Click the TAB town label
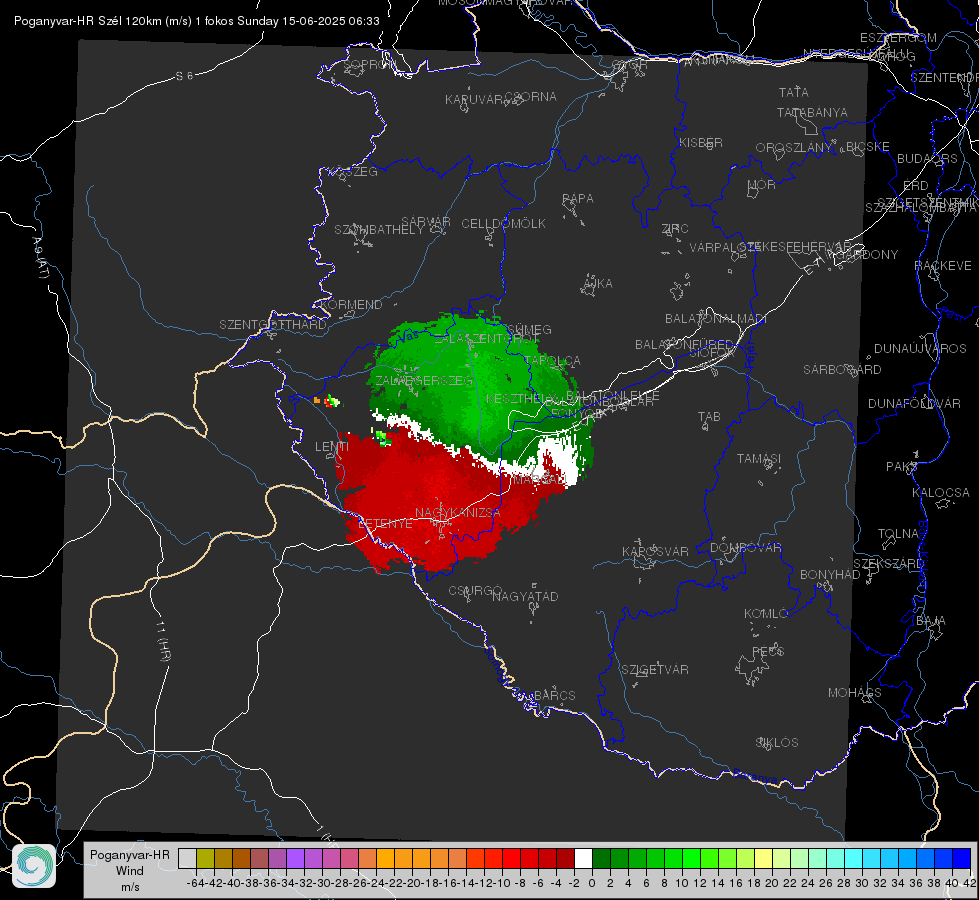The width and height of the screenshot is (979, 900). (709, 417)
